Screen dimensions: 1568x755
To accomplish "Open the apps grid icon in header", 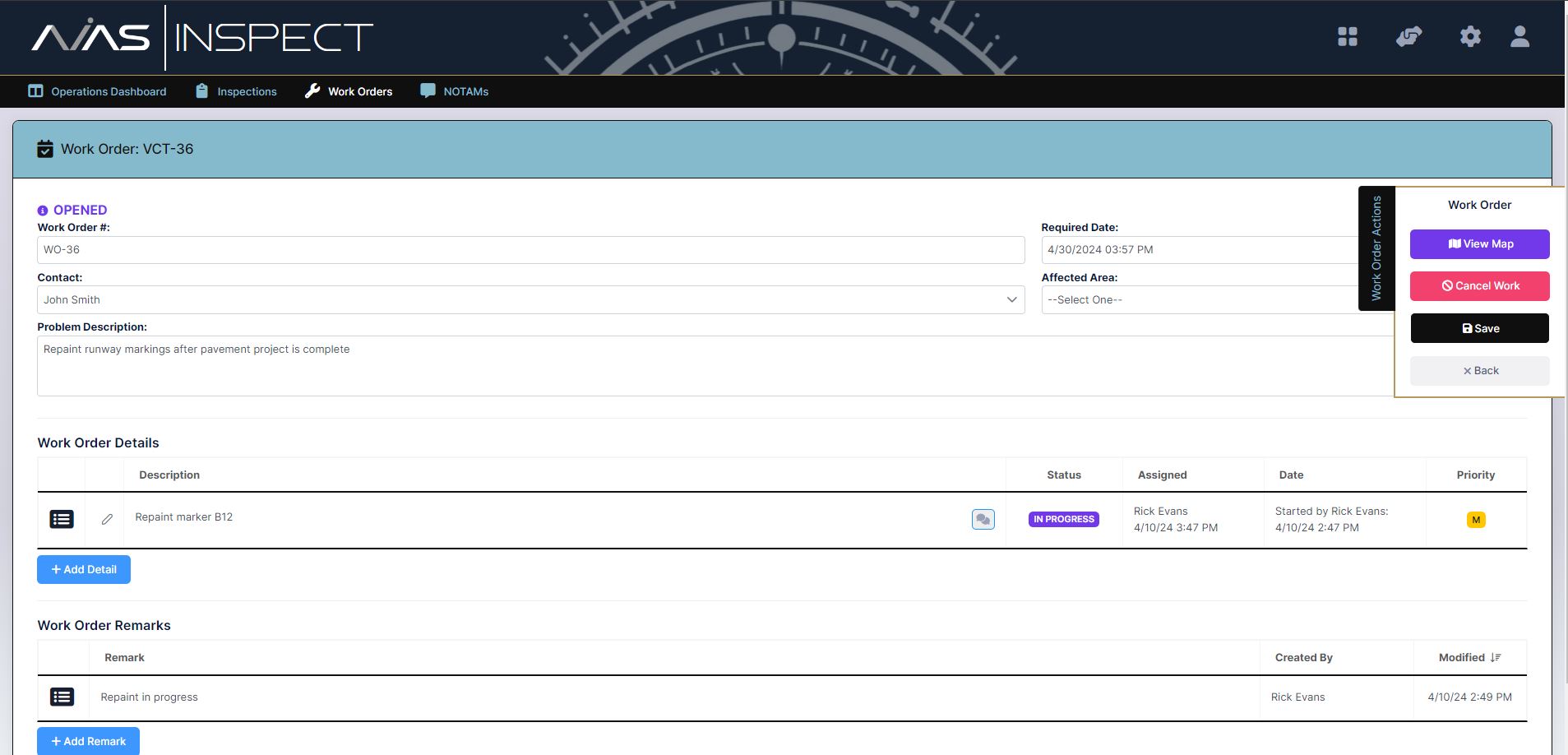I will tap(1347, 37).
